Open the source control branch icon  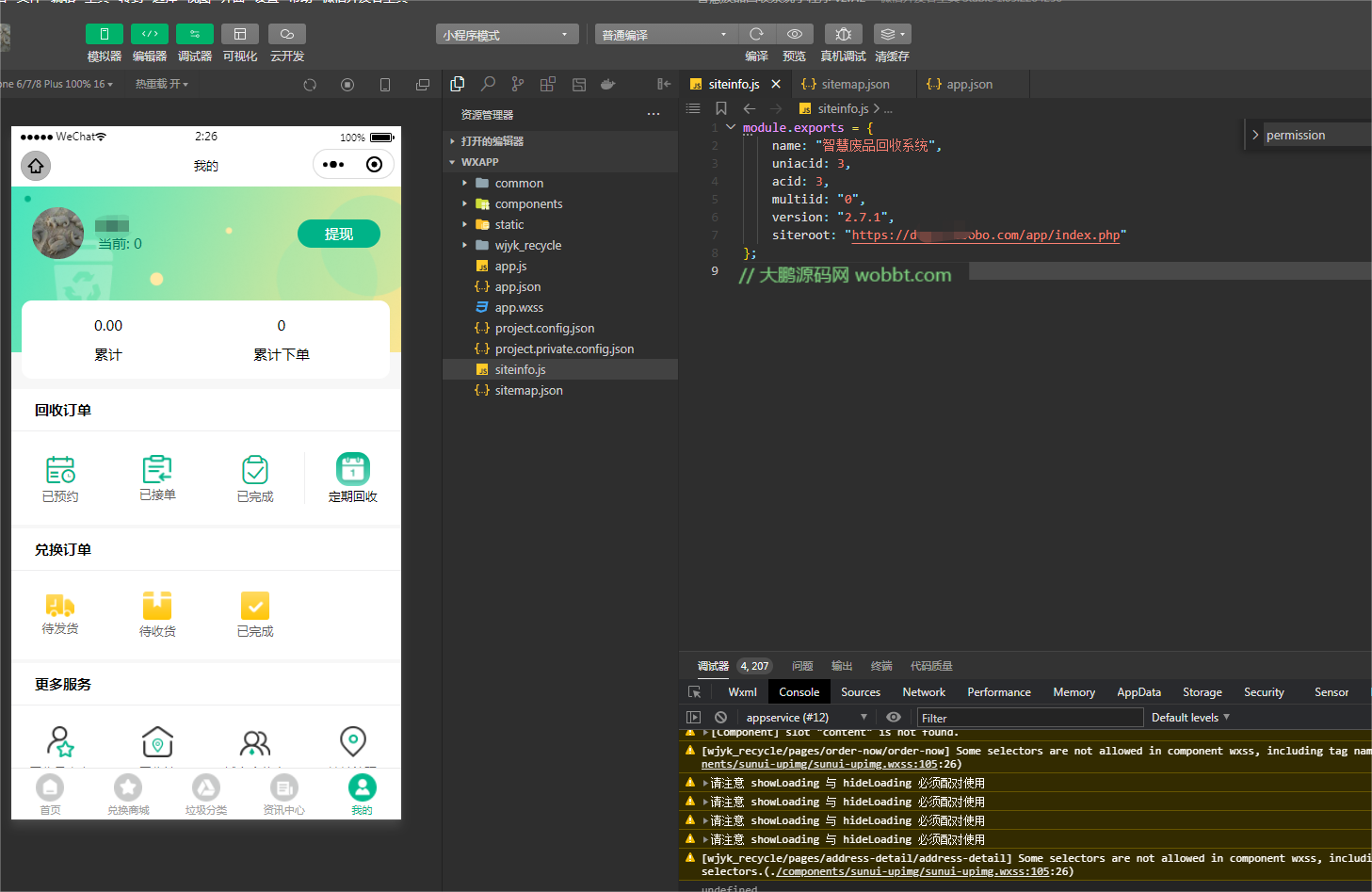(x=518, y=84)
